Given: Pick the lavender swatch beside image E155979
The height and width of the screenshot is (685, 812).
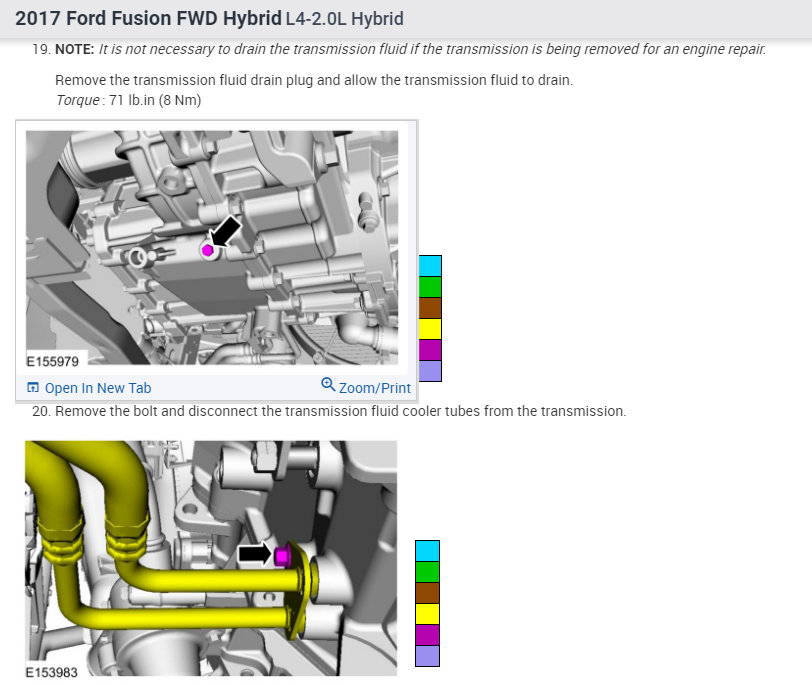Looking at the screenshot, I should (x=430, y=371).
